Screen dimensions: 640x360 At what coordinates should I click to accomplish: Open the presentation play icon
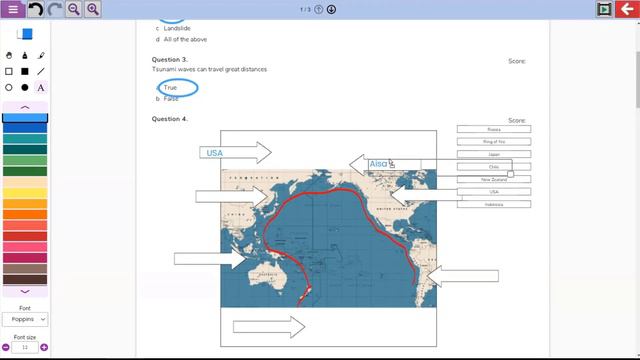point(604,9)
